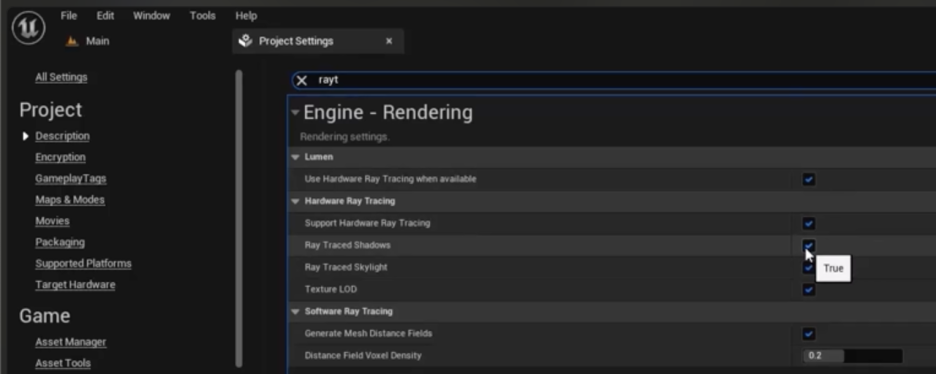Screen dimensions: 936x374
Task: Open the Encryption settings page
Action: point(60,157)
